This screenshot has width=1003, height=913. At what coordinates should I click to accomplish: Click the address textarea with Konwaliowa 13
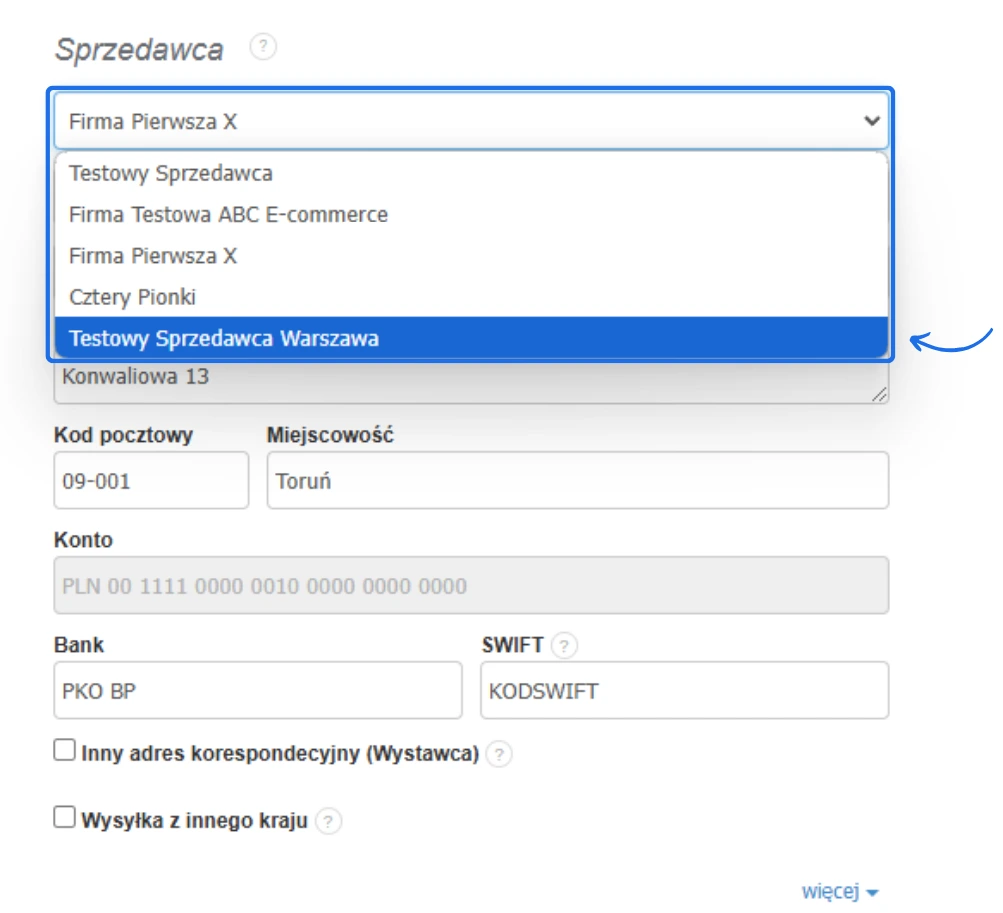[470, 381]
